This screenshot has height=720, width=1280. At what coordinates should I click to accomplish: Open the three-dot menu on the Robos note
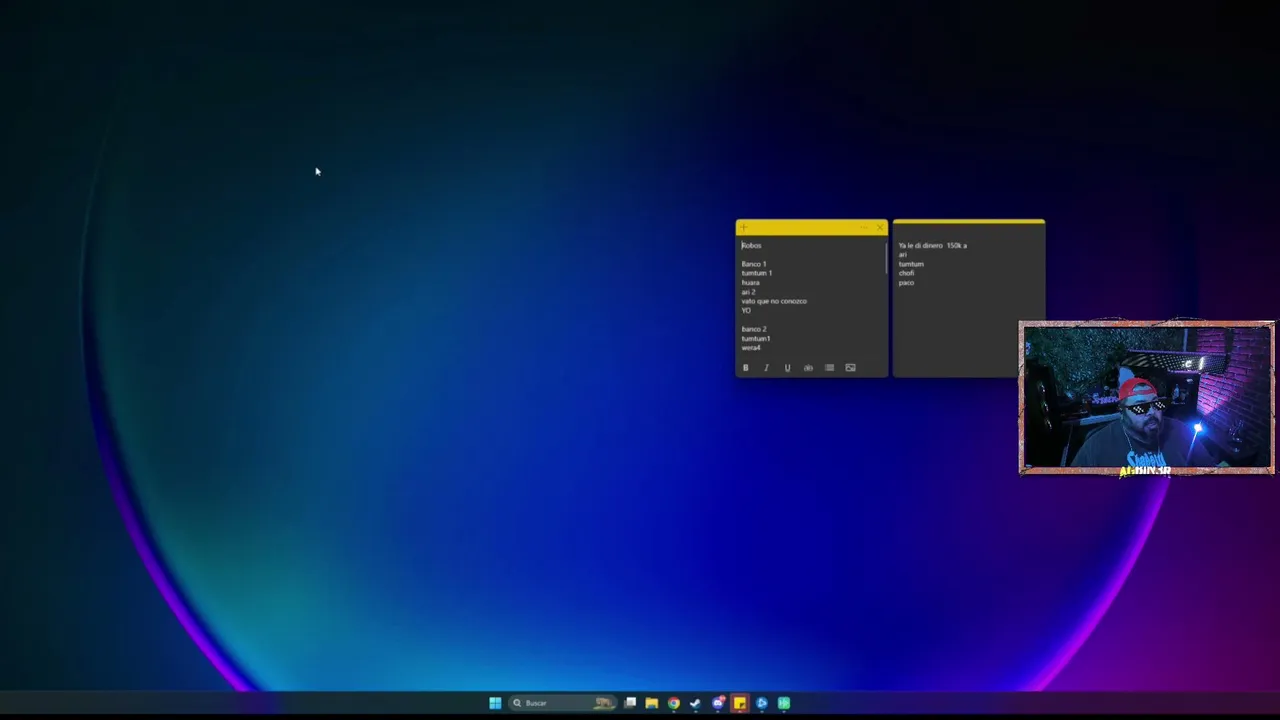864,228
